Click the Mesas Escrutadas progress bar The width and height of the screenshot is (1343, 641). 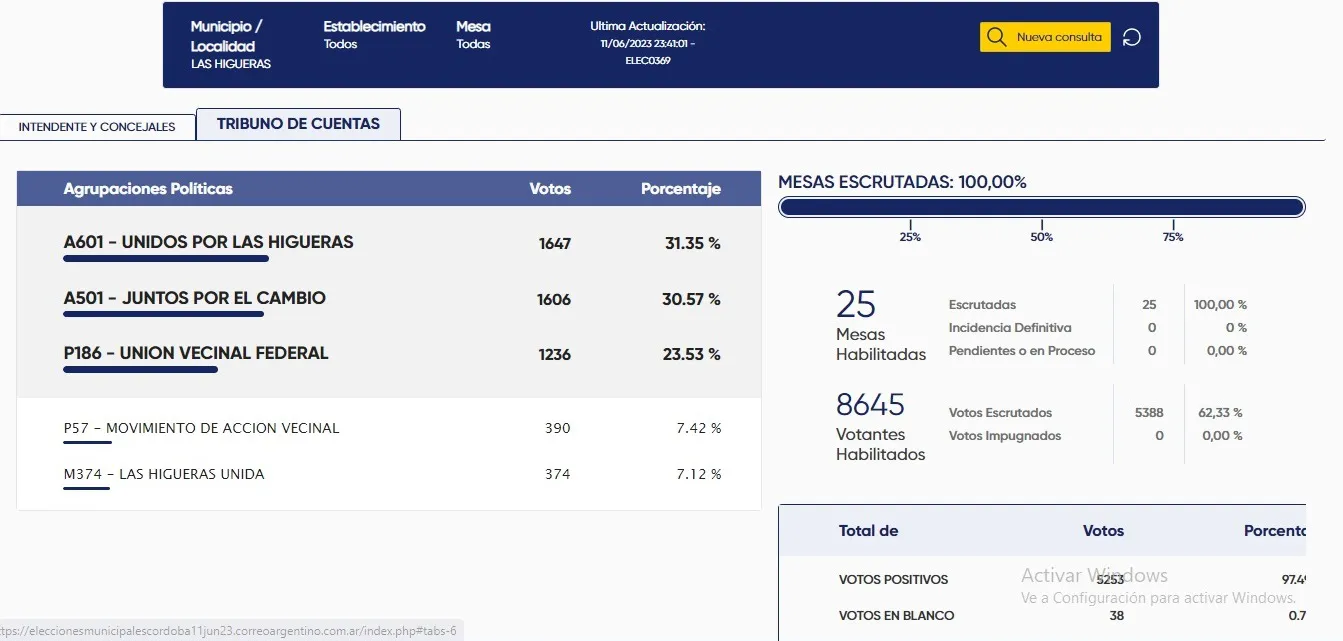click(x=1041, y=207)
